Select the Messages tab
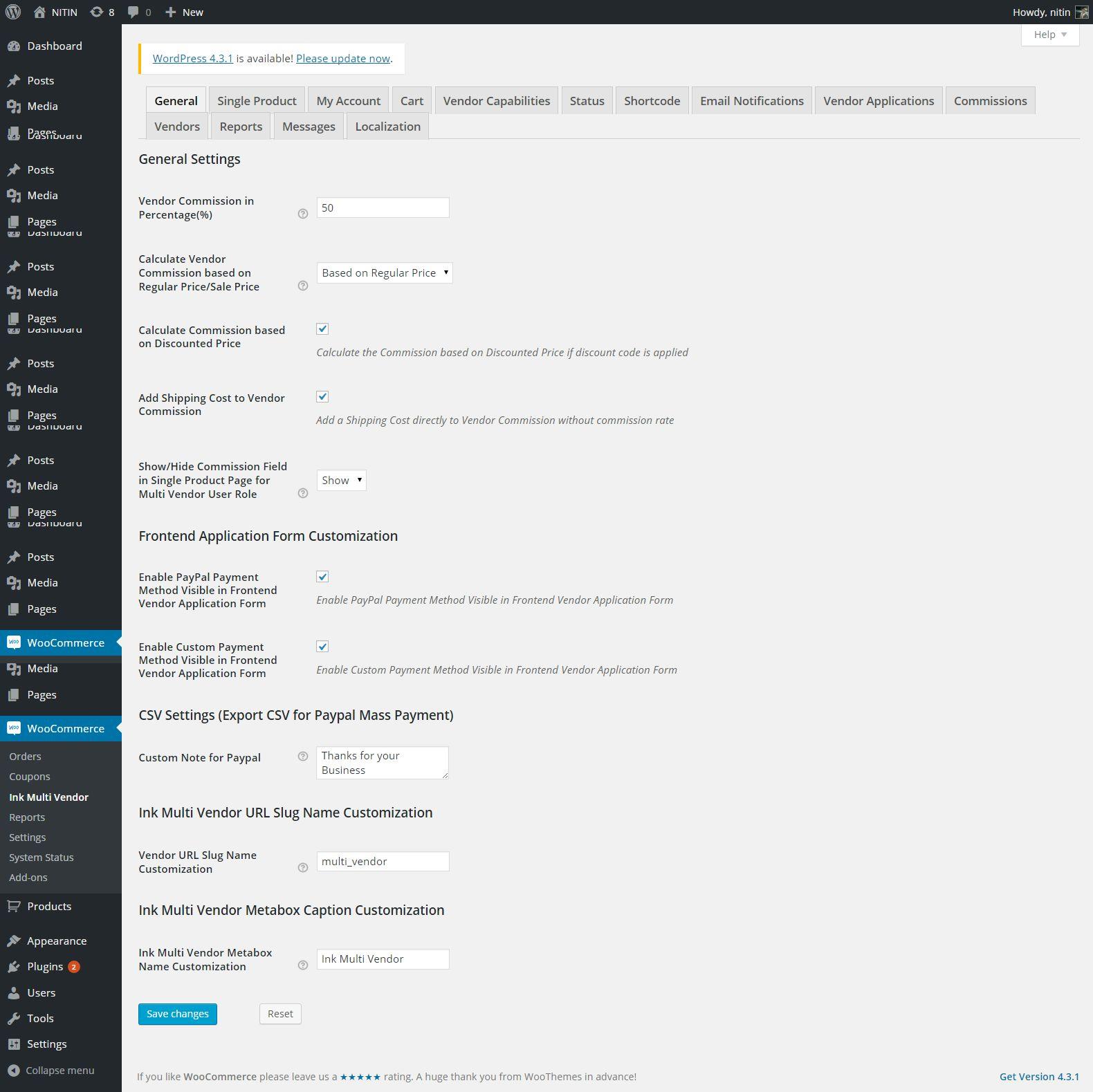The width and height of the screenshot is (1093, 1092). pos(309,127)
